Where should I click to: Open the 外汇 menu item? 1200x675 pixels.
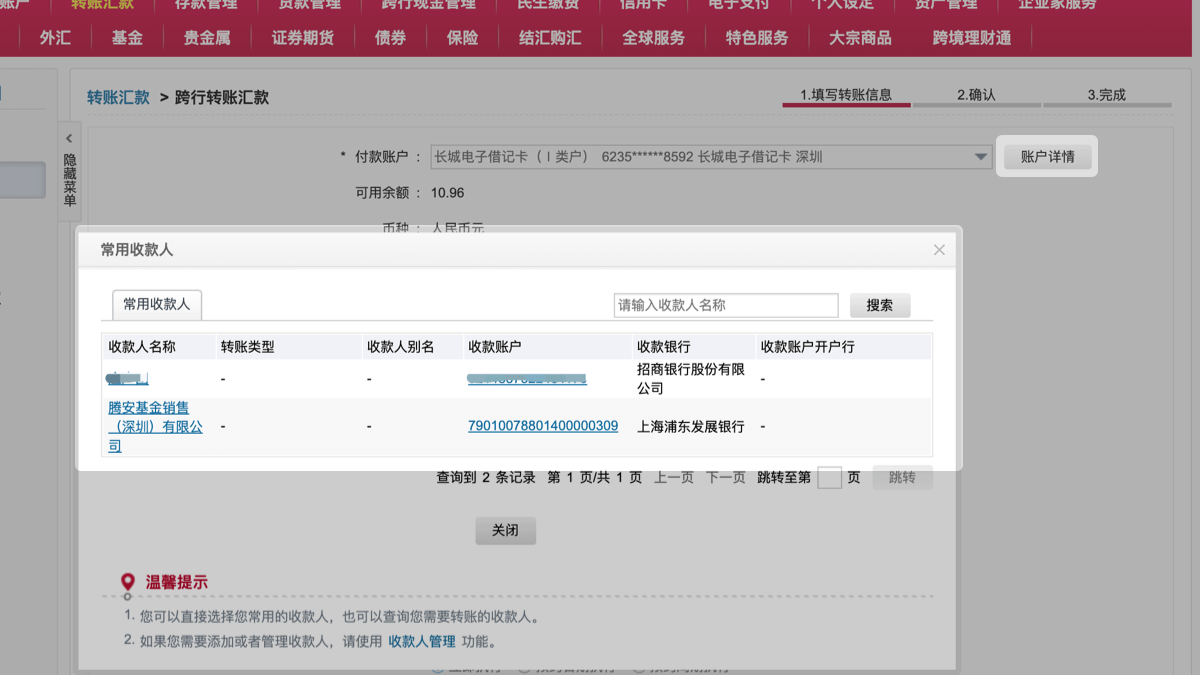click(x=55, y=38)
